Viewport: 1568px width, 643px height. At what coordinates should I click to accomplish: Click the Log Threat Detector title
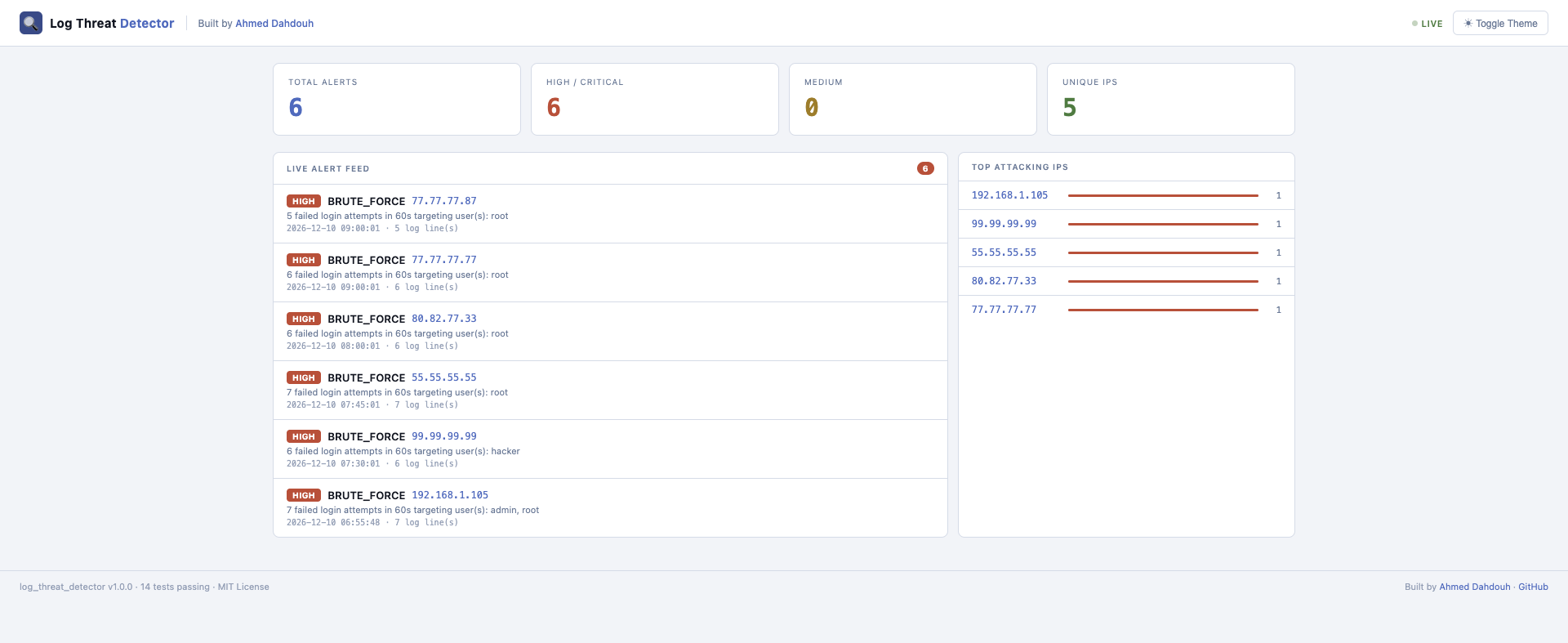tap(112, 24)
